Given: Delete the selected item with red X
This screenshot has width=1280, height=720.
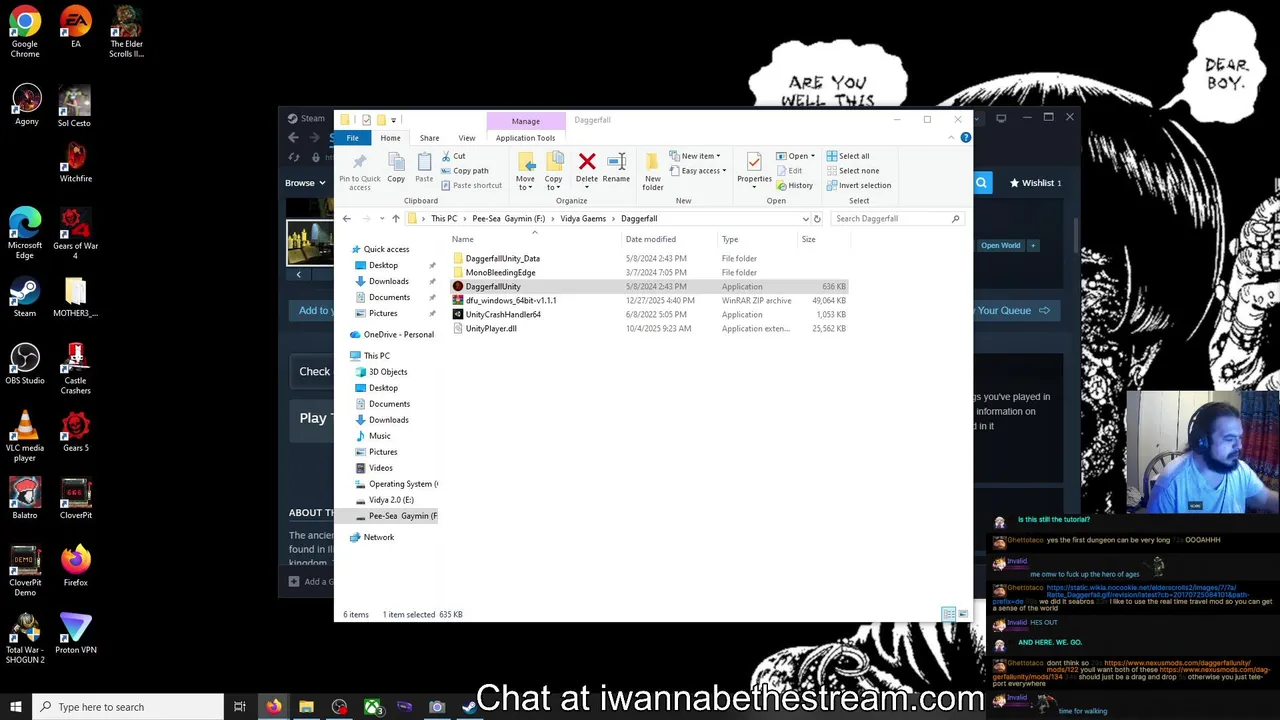Looking at the screenshot, I should click(587, 168).
